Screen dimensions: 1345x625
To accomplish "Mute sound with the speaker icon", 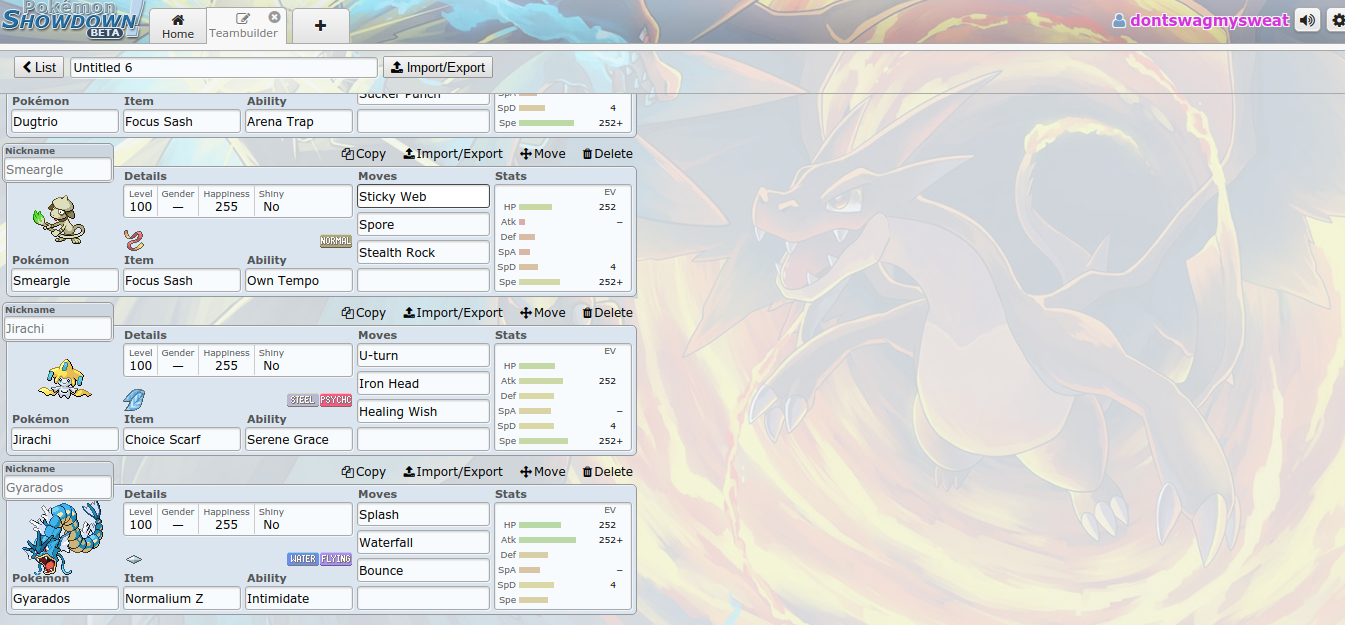I will [1307, 20].
